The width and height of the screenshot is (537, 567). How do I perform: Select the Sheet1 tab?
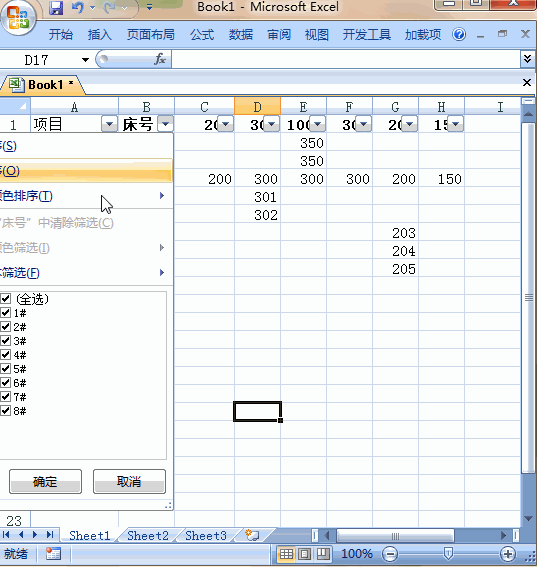[89, 535]
